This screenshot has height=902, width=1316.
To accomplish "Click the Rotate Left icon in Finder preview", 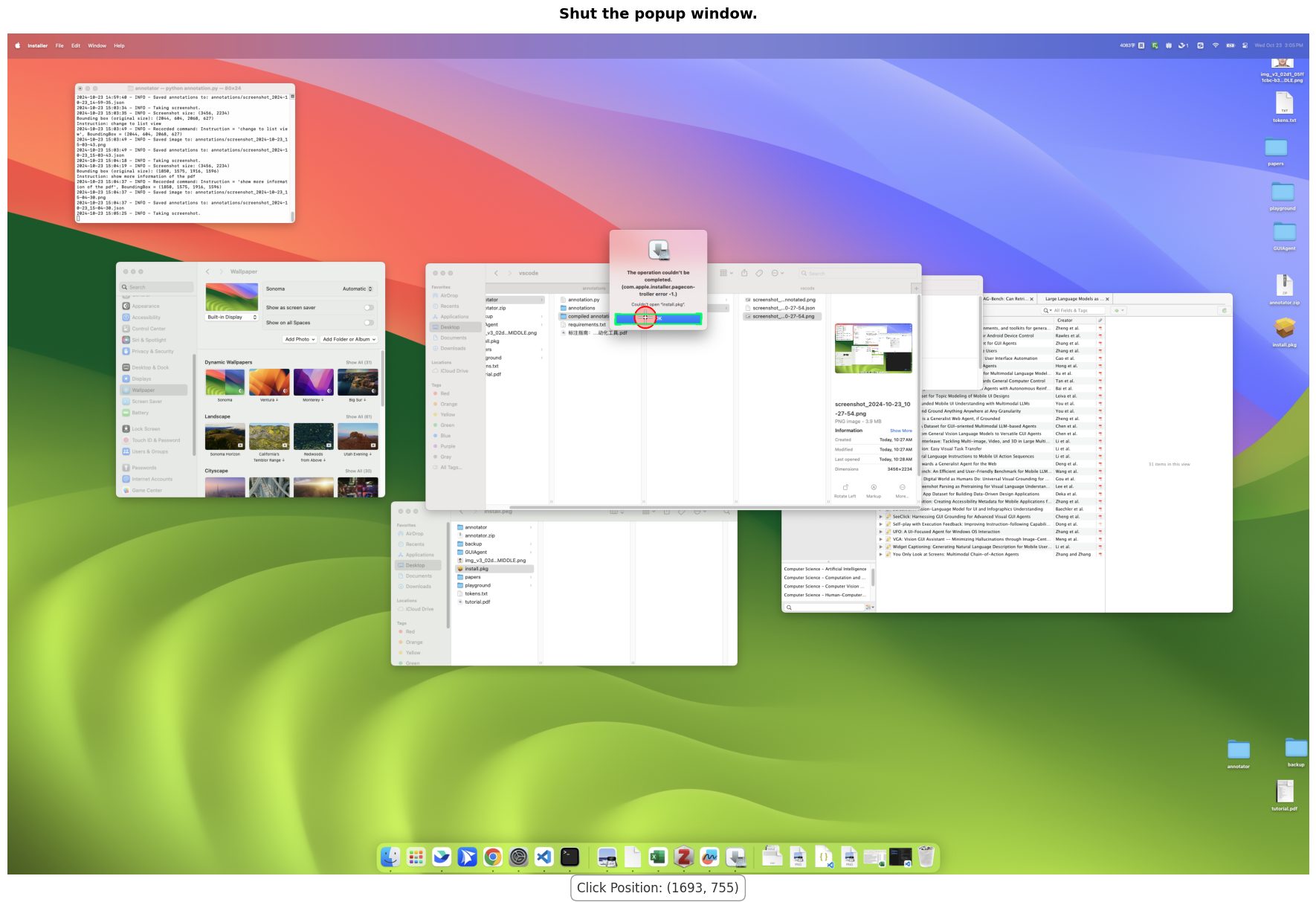I will 845,488.
